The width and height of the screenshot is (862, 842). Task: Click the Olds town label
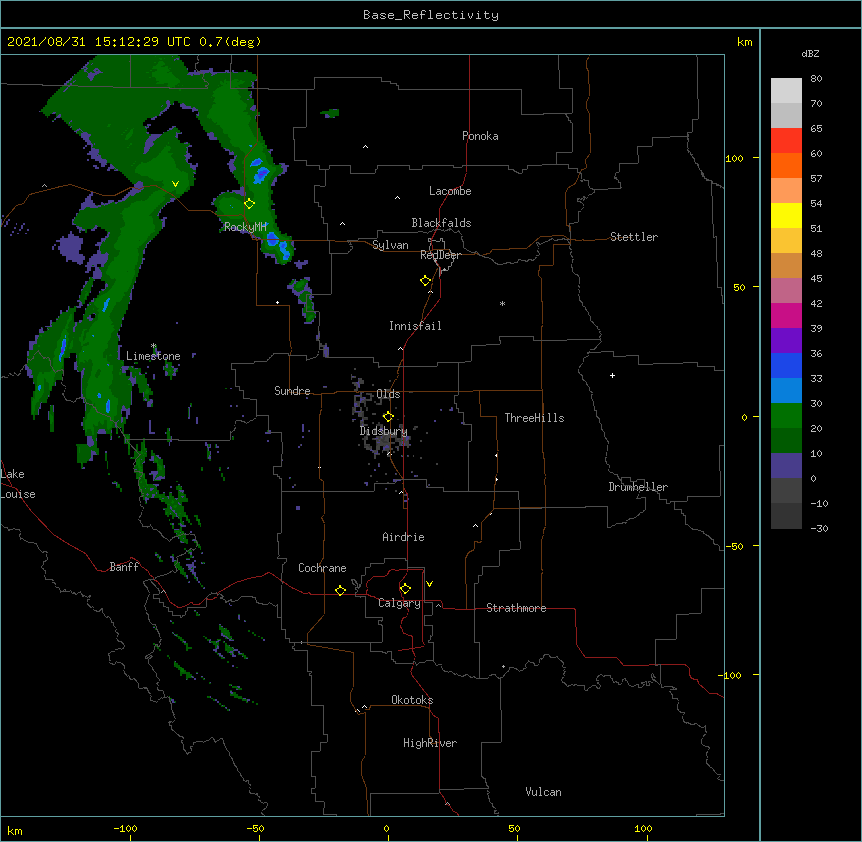coord(388,394)
